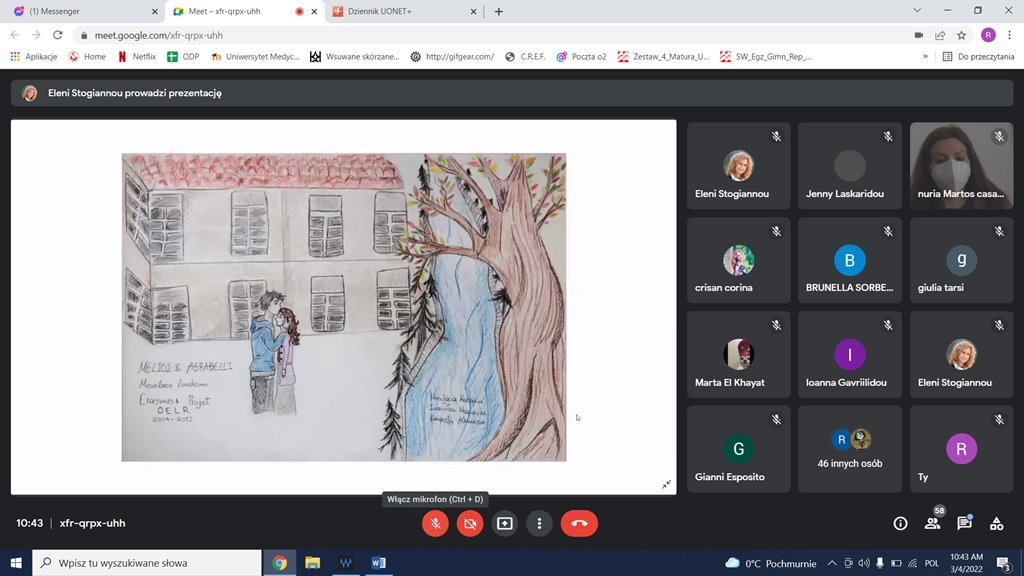
Task: Open the weather widget 0°C Pochmurnie
Action: 771,563
